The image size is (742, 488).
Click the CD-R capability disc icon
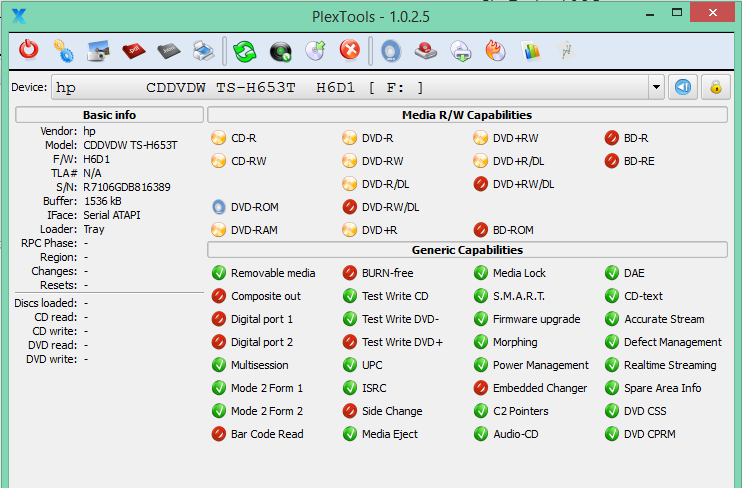219,138
